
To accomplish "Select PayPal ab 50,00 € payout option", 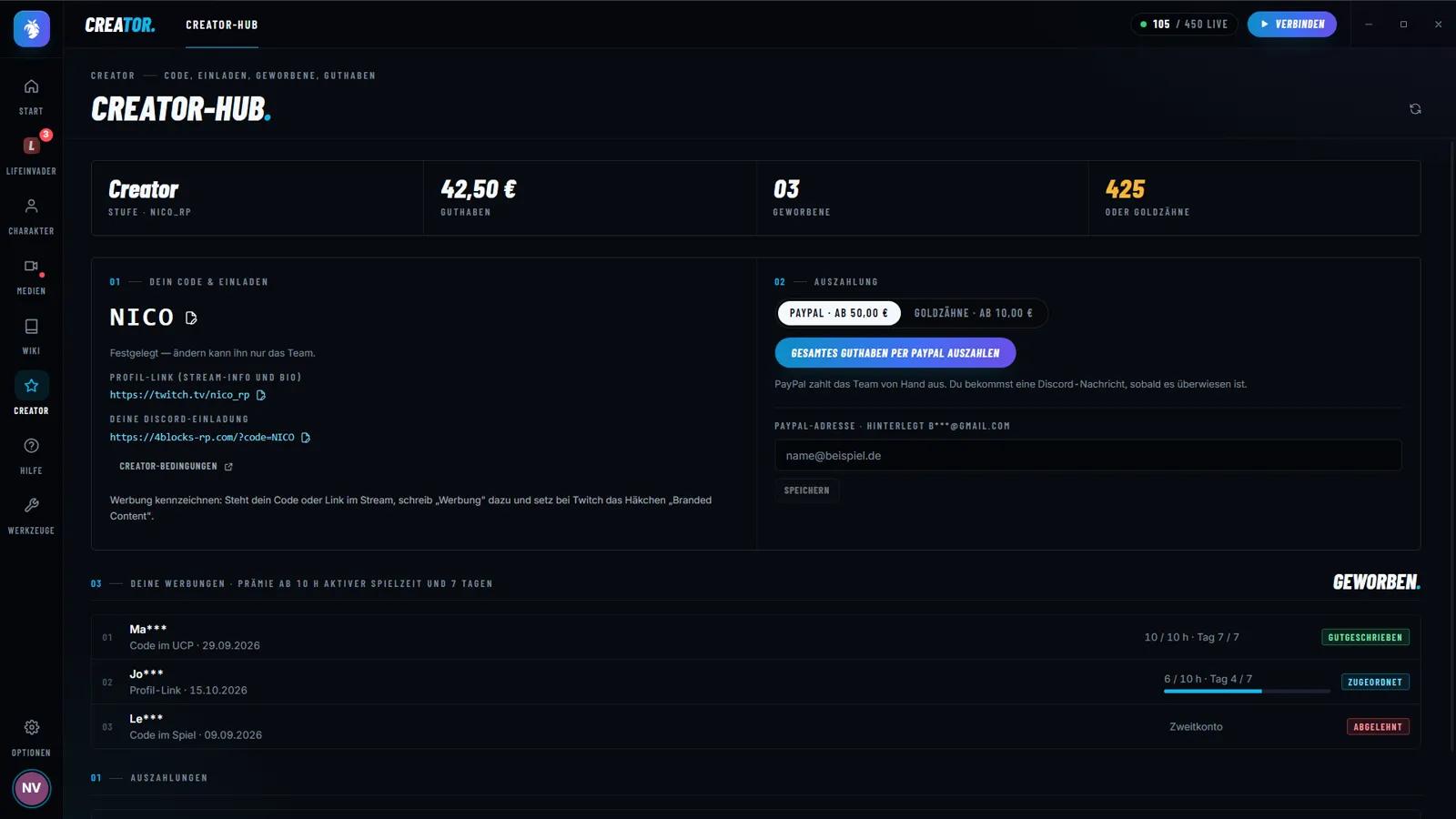I will [x=838, y=313].
